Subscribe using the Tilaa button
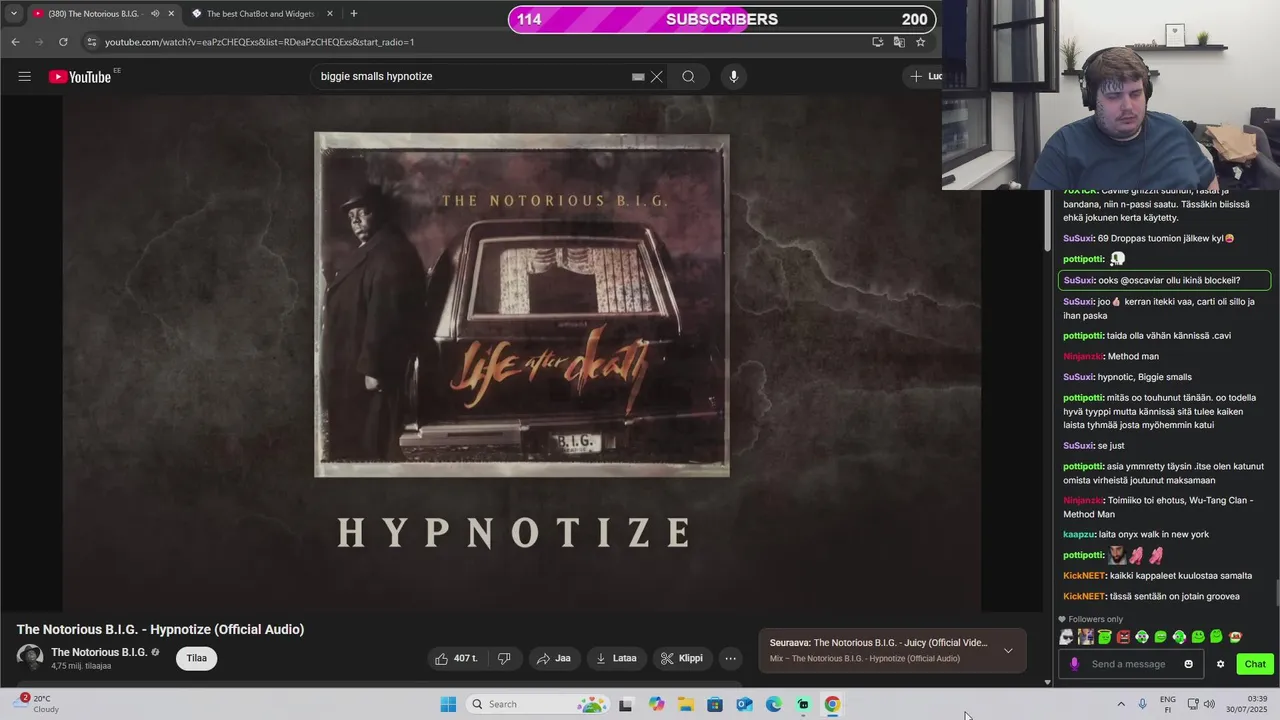 click(197, 658)
